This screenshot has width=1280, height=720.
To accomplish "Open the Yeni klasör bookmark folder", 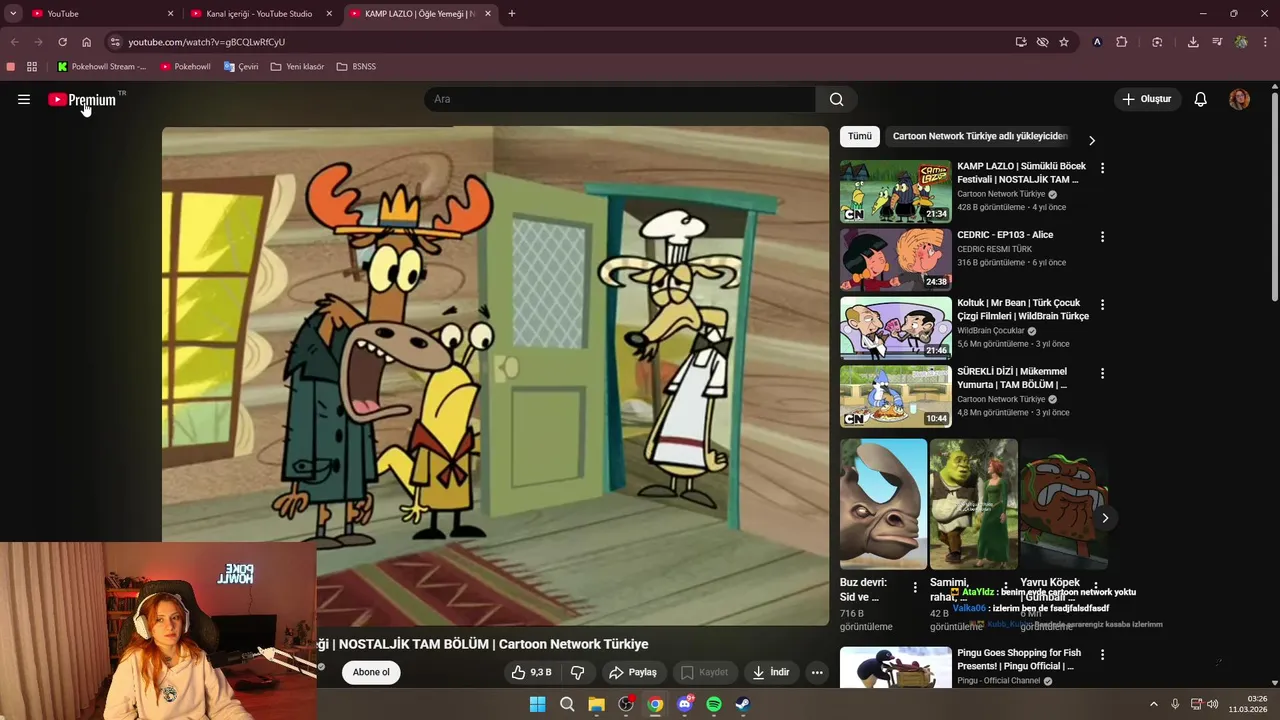I will coord(298,67).
